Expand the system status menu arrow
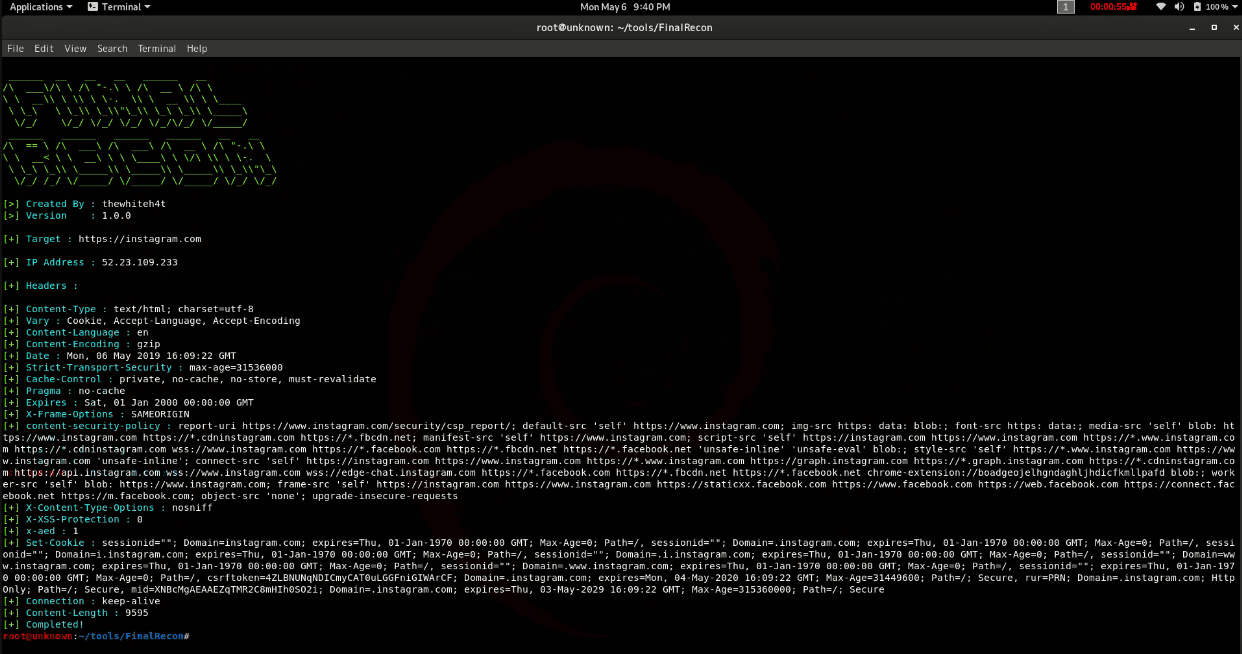 click(1234, 7)
